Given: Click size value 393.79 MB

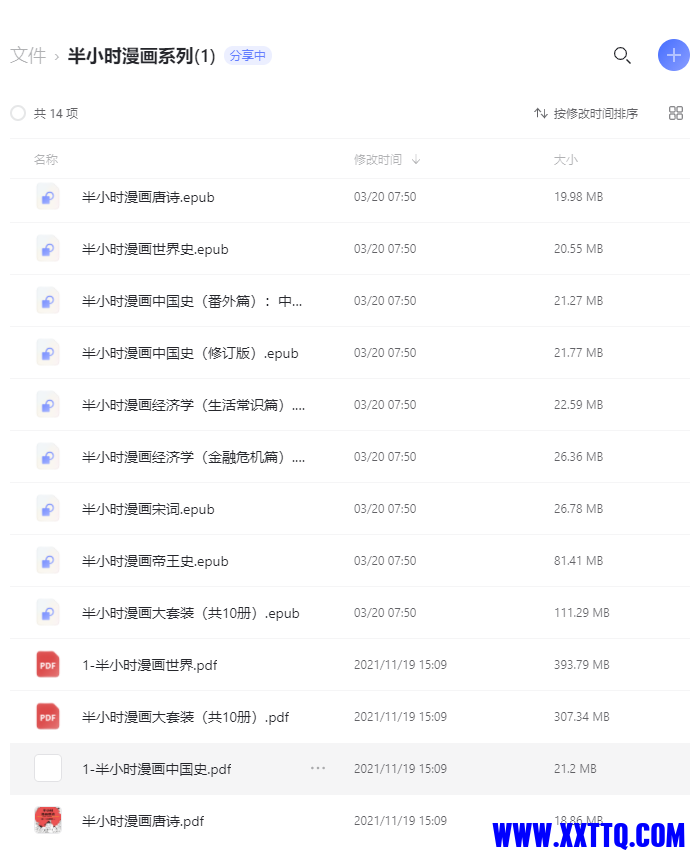Looking at the screenshot, I should [582, 665].
